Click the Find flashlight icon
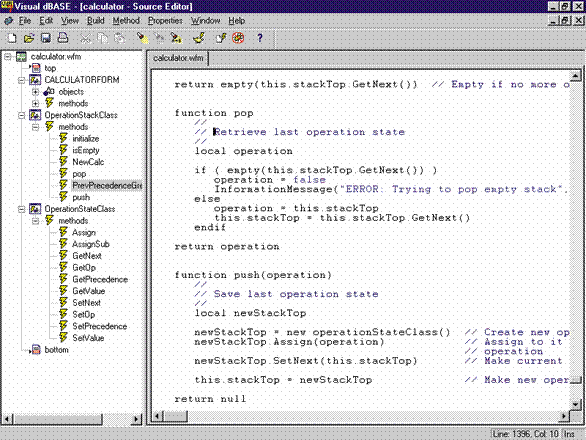Image resolution: width=586 pixels, height=440 pixels. (x=142, y=38)
